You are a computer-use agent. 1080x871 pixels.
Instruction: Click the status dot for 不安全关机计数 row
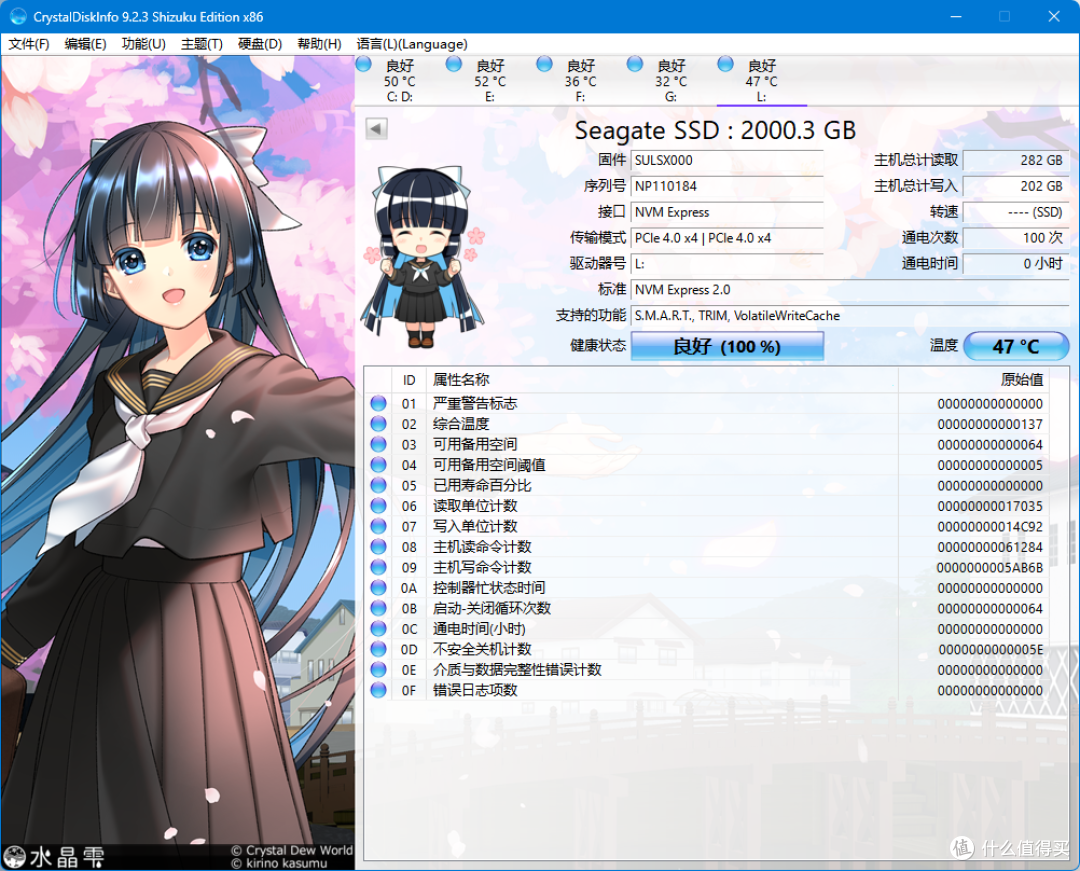378,649
